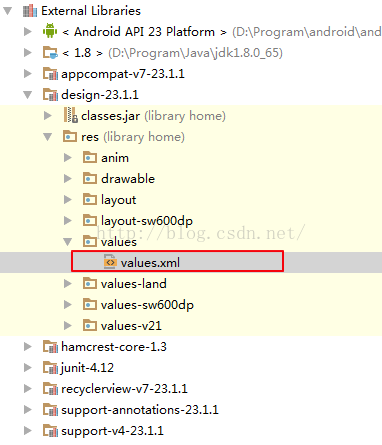Select the recyclerview-v7-23.1.1 label
The width and height of the screenshot is (382, 445).
[124, 389]
